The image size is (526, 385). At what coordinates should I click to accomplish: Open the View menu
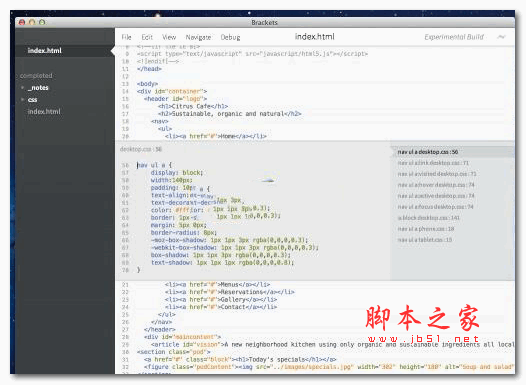point(169,37)
